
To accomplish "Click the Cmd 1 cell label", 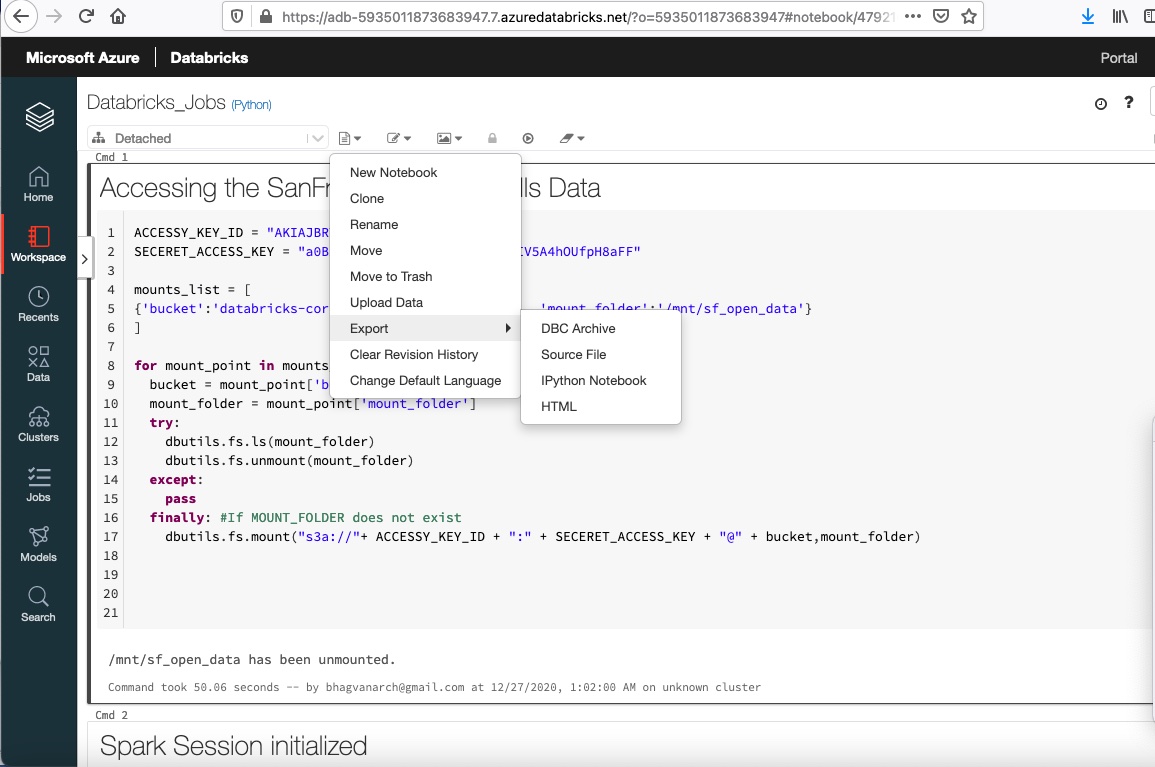I will click(x=111, y=157).
